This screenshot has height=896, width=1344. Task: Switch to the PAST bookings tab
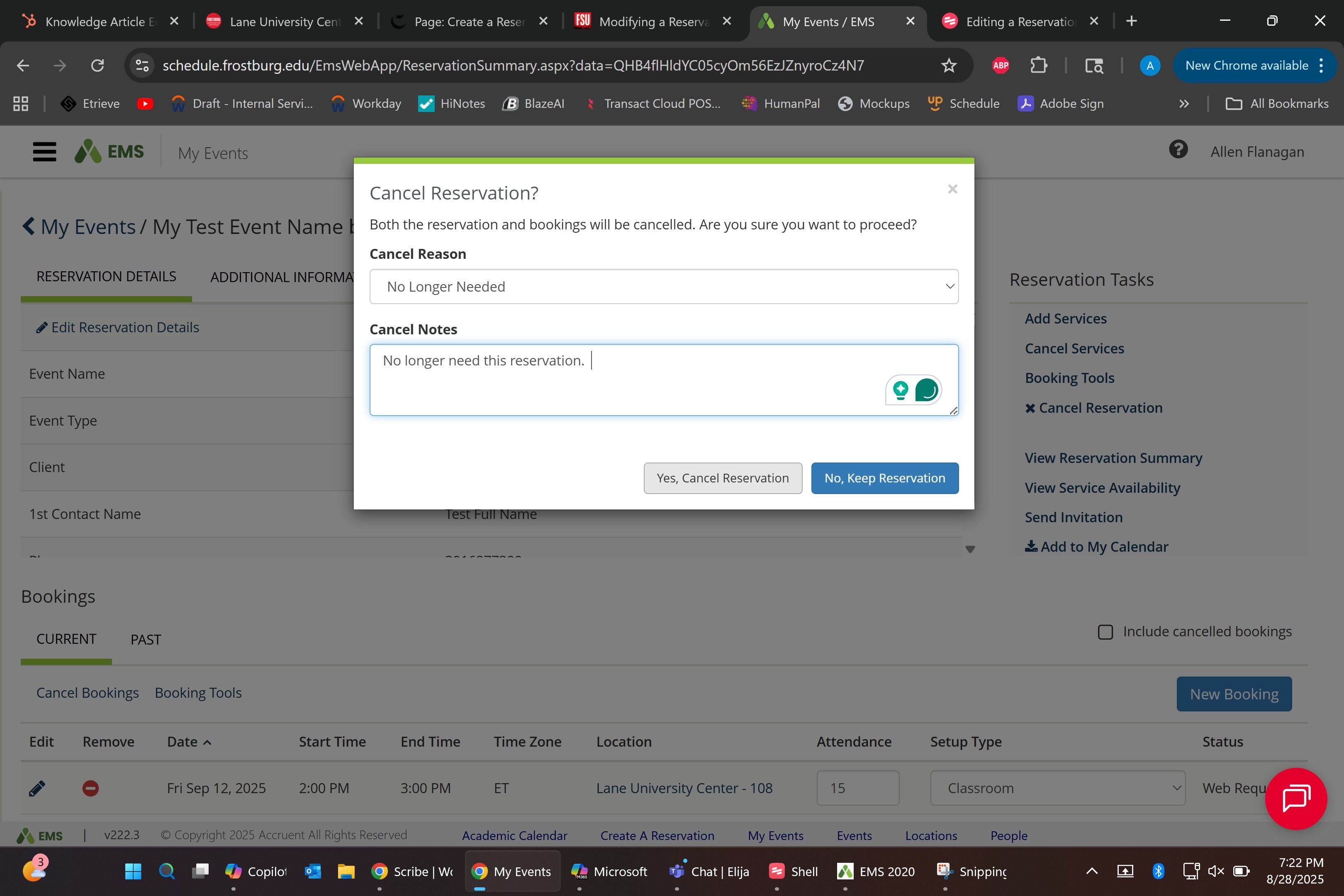(x=146, y=639)
